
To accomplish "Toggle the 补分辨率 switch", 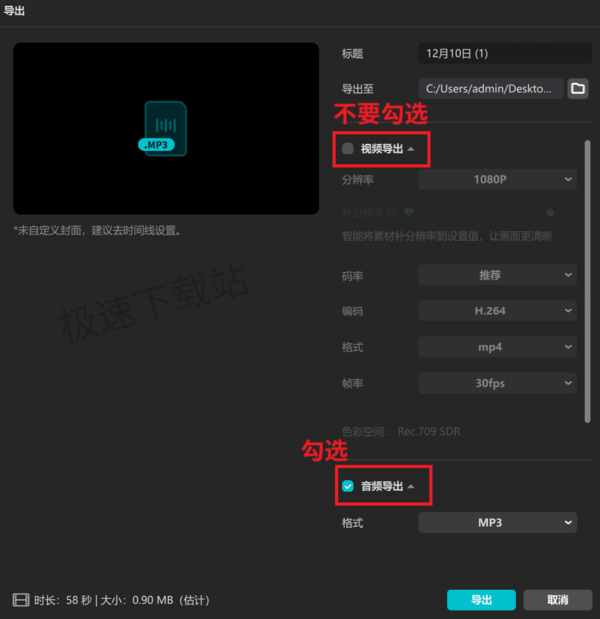I will click(550, 213).
